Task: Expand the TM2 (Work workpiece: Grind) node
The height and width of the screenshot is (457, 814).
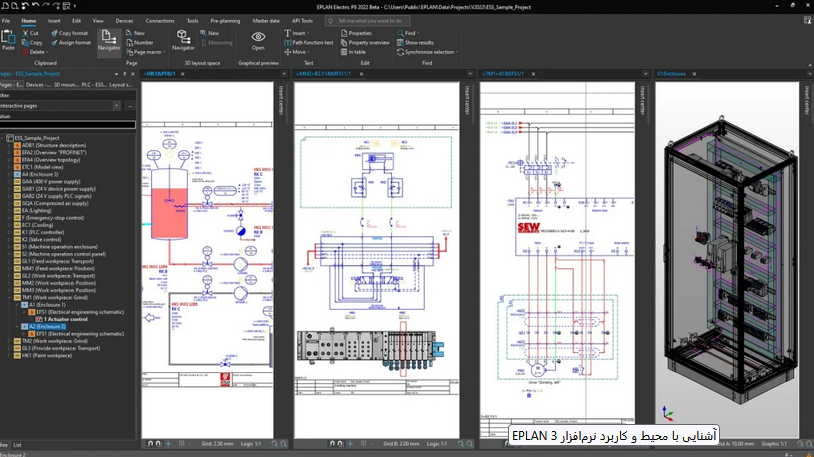Action: 9,341
